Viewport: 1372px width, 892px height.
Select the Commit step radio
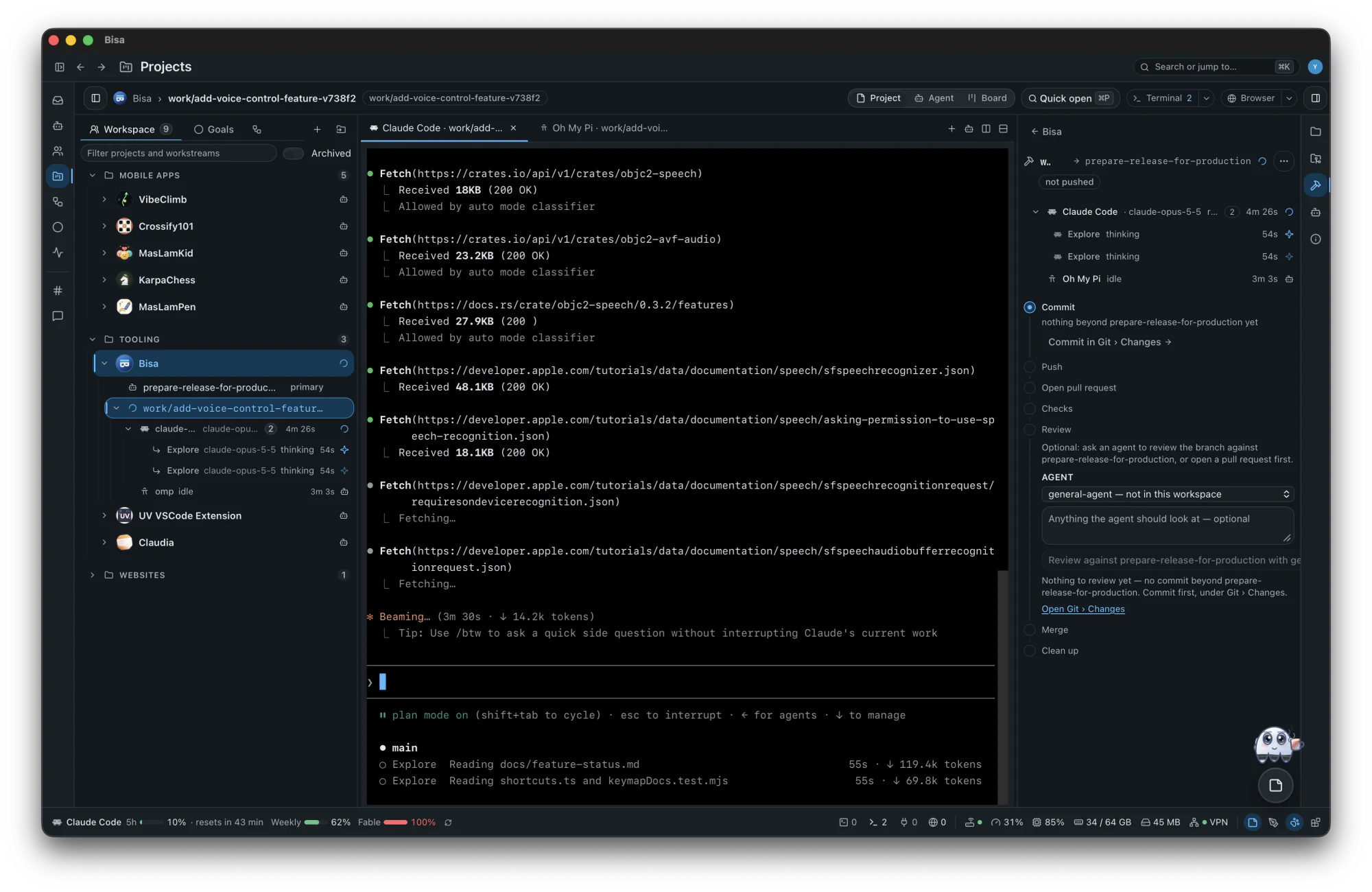tap(1030, 307)
